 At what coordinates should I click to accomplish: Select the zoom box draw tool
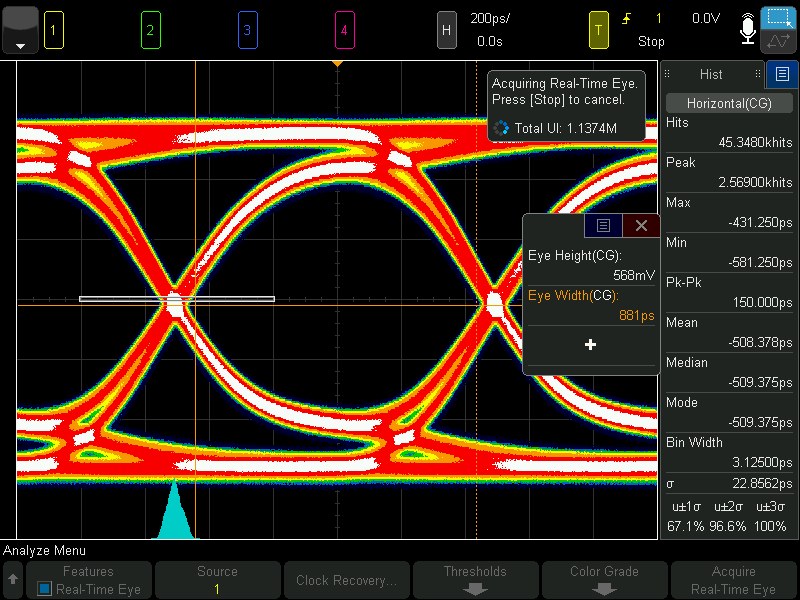779,18
